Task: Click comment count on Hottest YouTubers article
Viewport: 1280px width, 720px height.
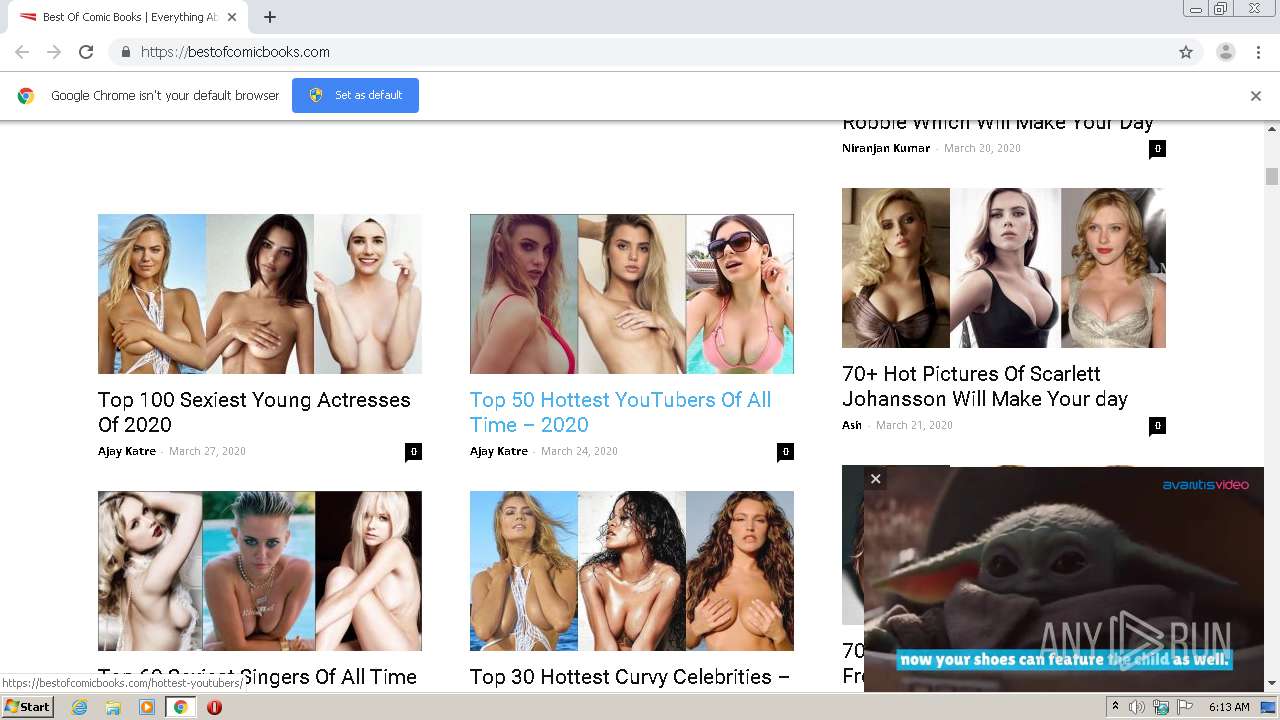Action: (785, 452)
